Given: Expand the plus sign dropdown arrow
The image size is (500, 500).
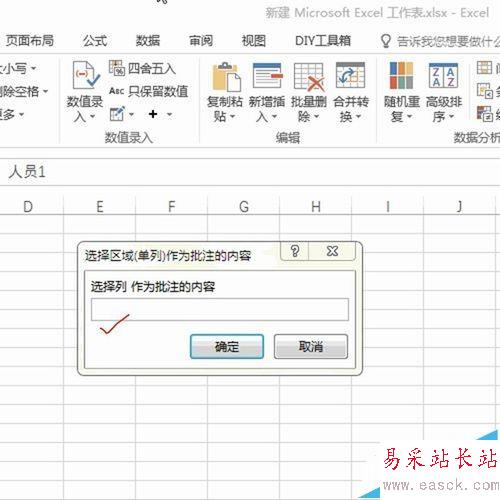Looking at the screenshot, I should coord(170,115).
